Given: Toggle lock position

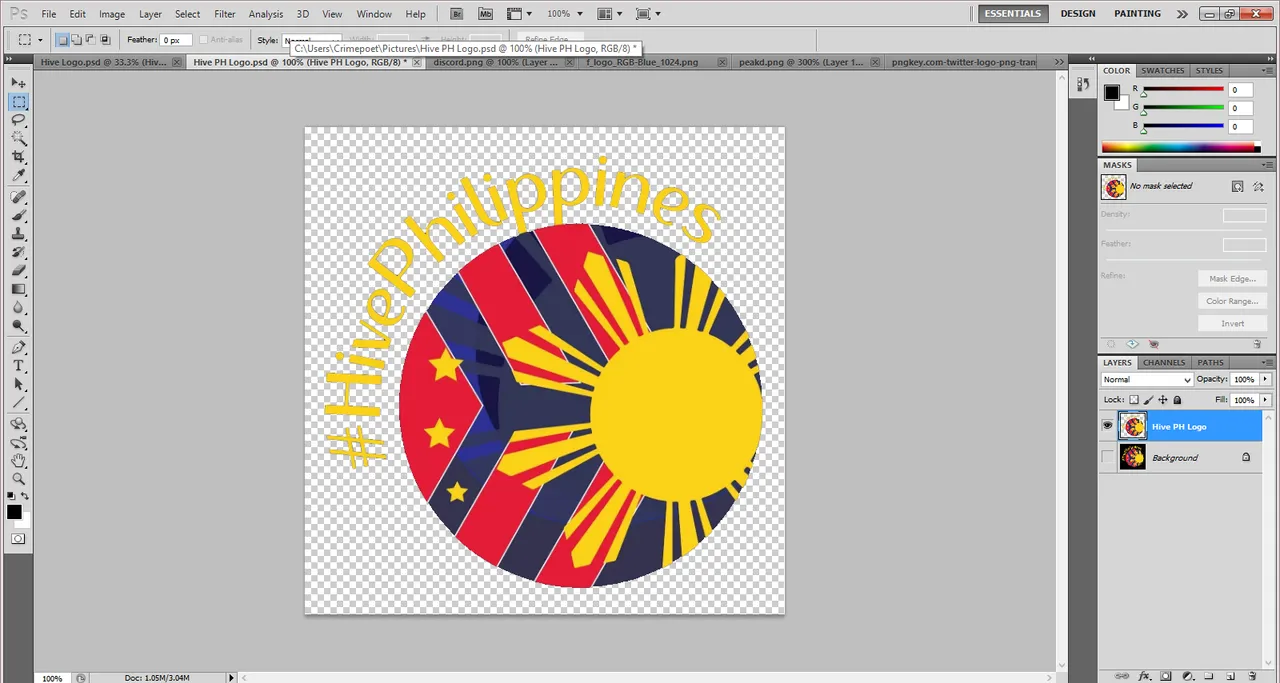Looking at the screenshot, I should [1163, 400].
